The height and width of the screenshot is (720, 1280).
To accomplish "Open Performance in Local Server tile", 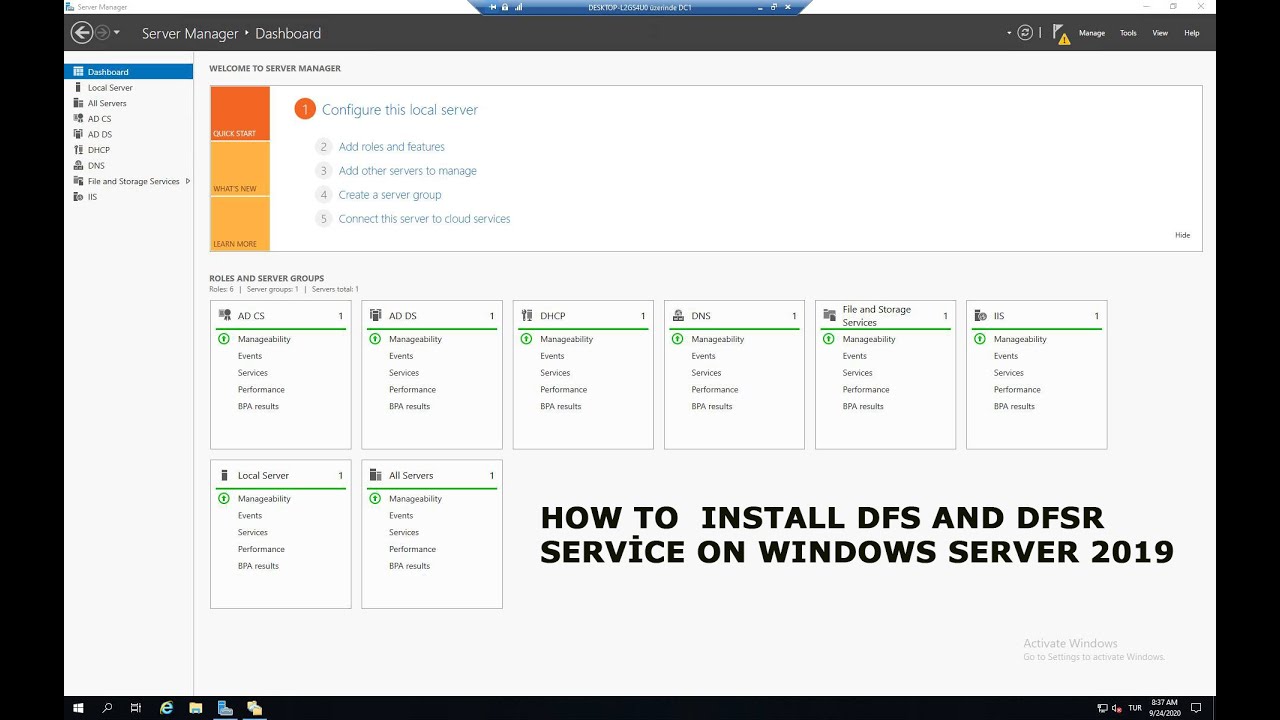I will coord(261,549).
